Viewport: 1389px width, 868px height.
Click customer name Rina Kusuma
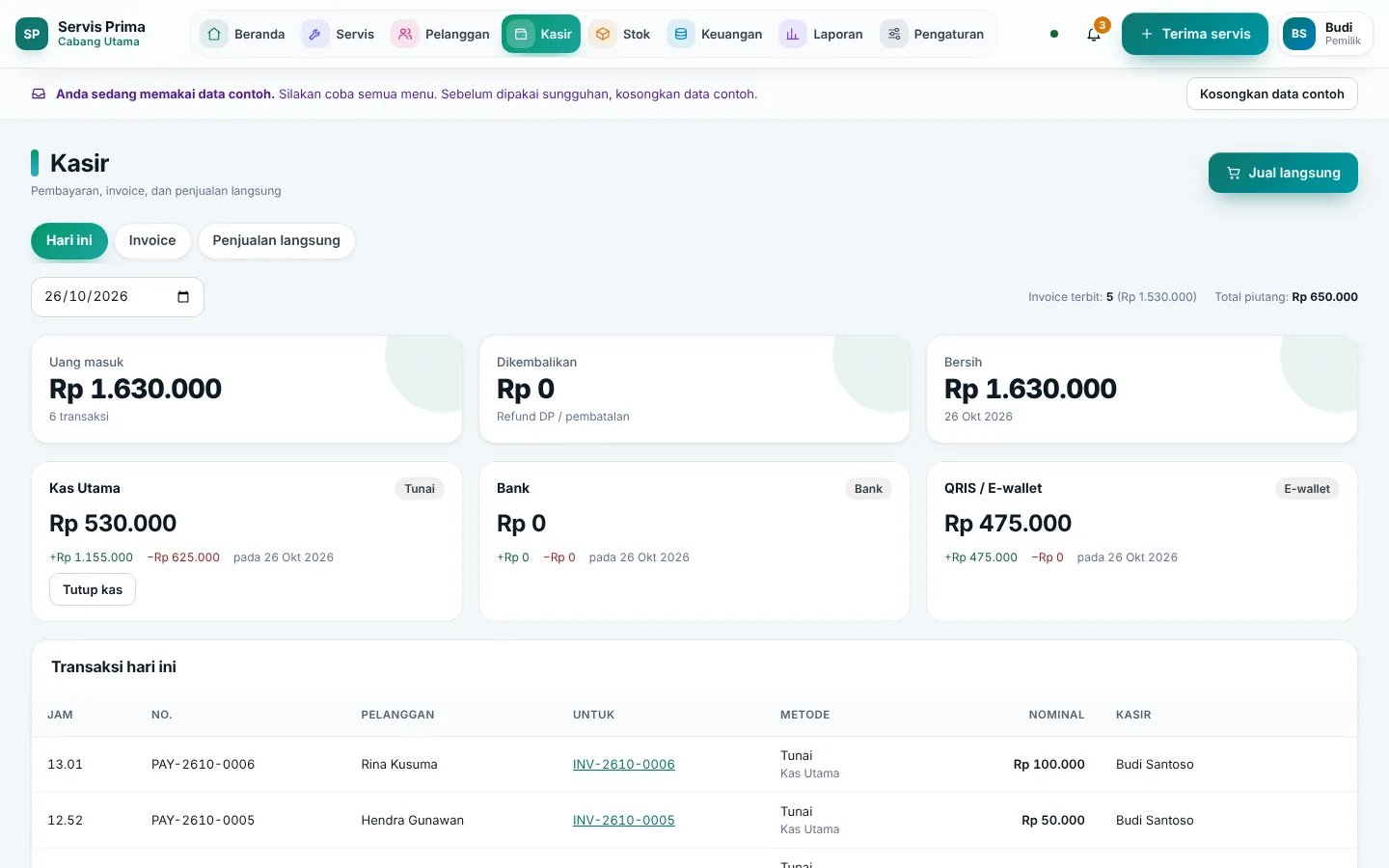(399, 765)
